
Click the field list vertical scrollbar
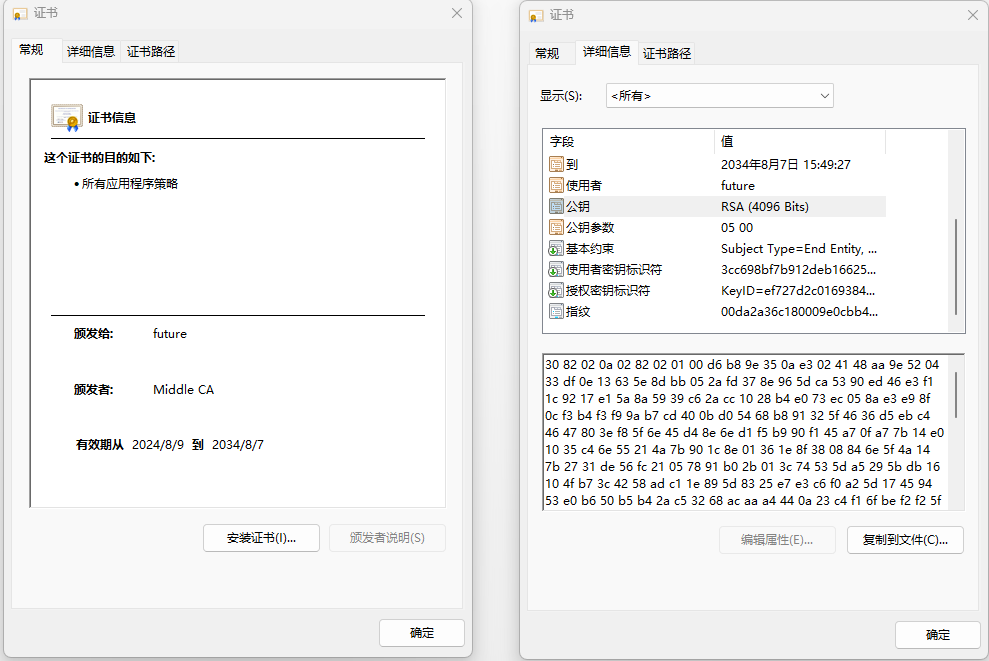956,265
